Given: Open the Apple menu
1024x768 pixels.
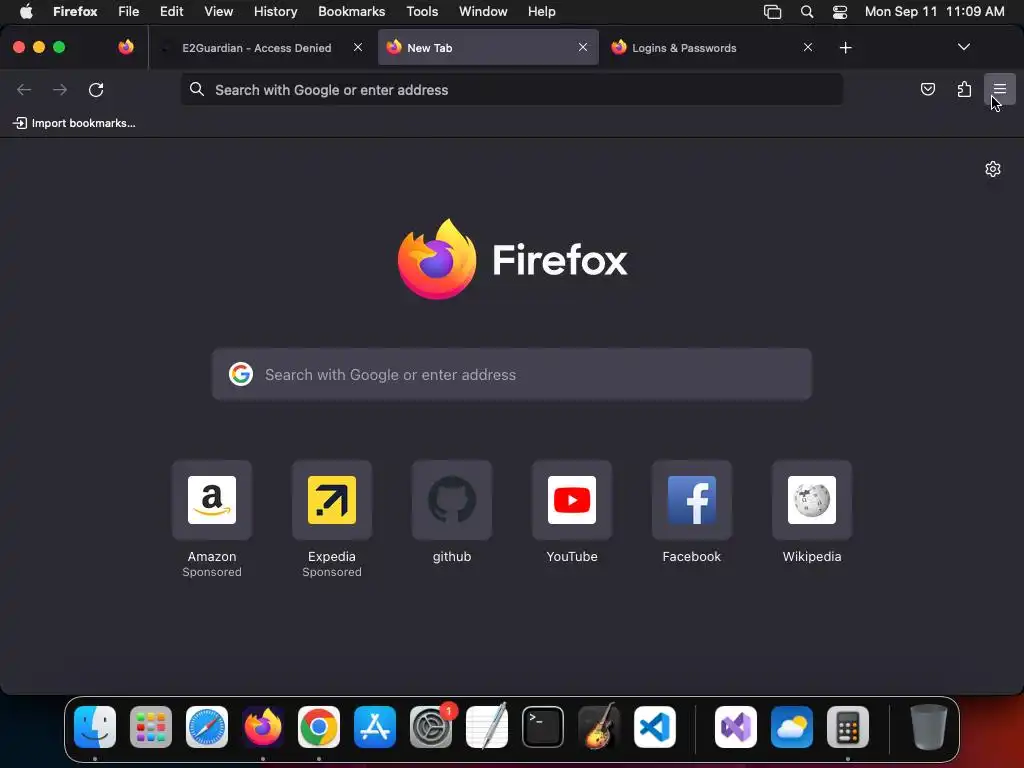Looking at the screenshot, I should [26, 11].
